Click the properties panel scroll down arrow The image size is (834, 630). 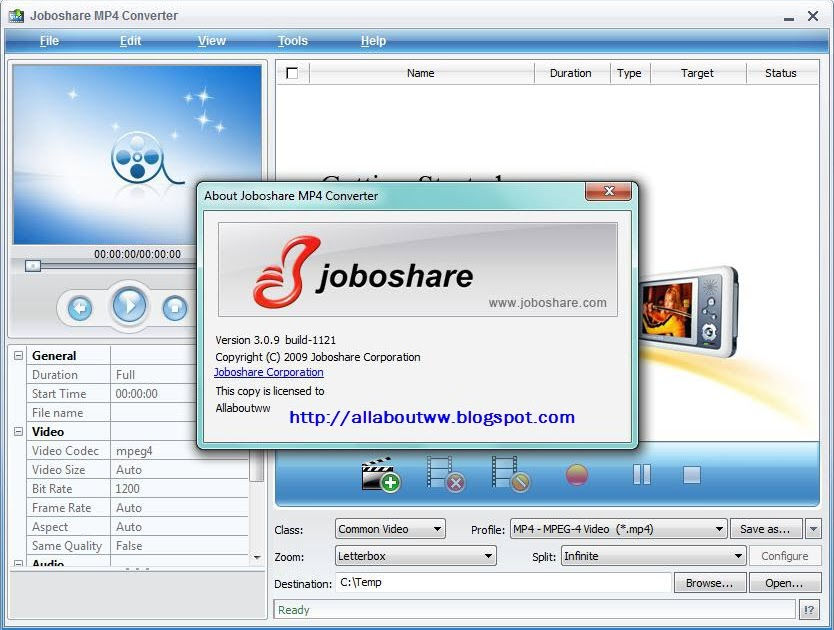257,557
